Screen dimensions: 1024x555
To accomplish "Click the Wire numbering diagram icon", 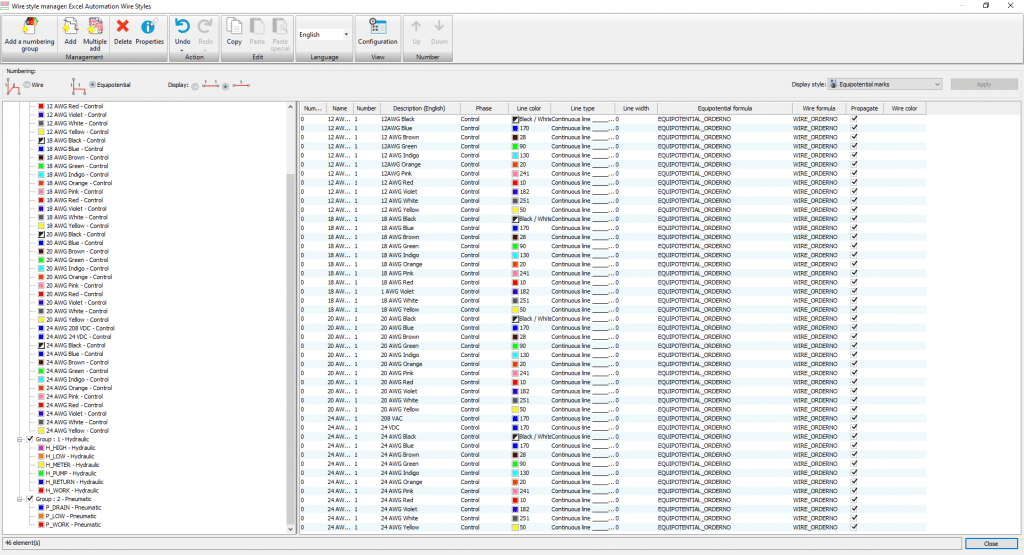I will tap(12, 86).
